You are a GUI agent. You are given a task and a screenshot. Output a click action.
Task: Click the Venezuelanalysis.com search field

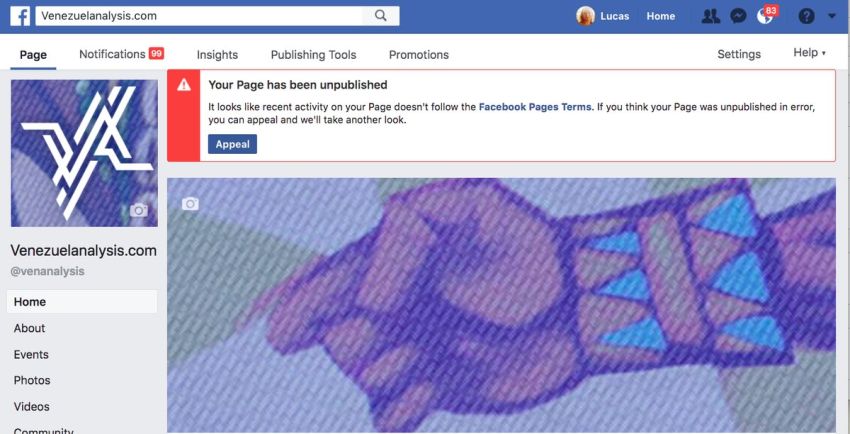(x=199, y=16)
